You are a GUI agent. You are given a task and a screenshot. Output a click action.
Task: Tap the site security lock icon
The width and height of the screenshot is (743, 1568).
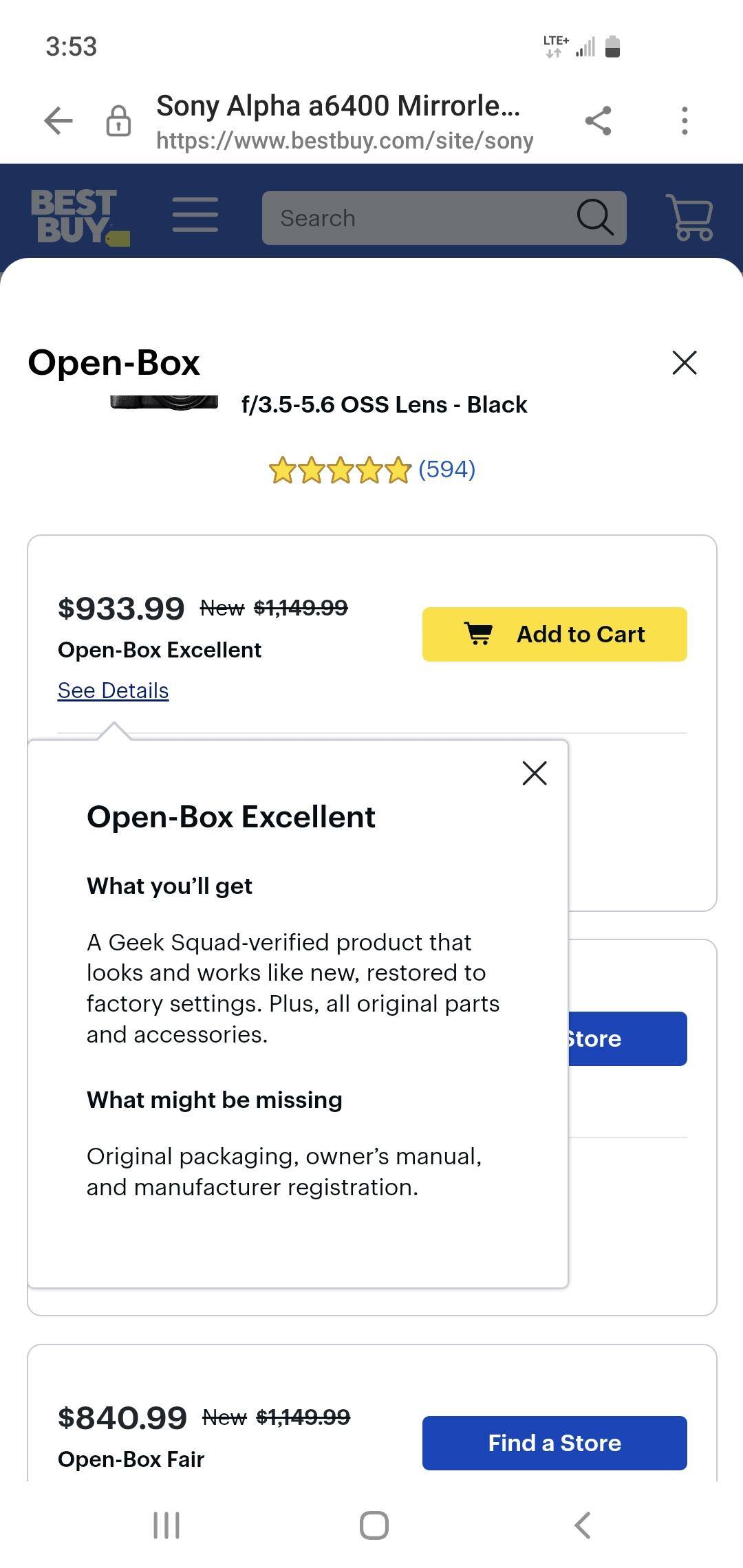118,121
